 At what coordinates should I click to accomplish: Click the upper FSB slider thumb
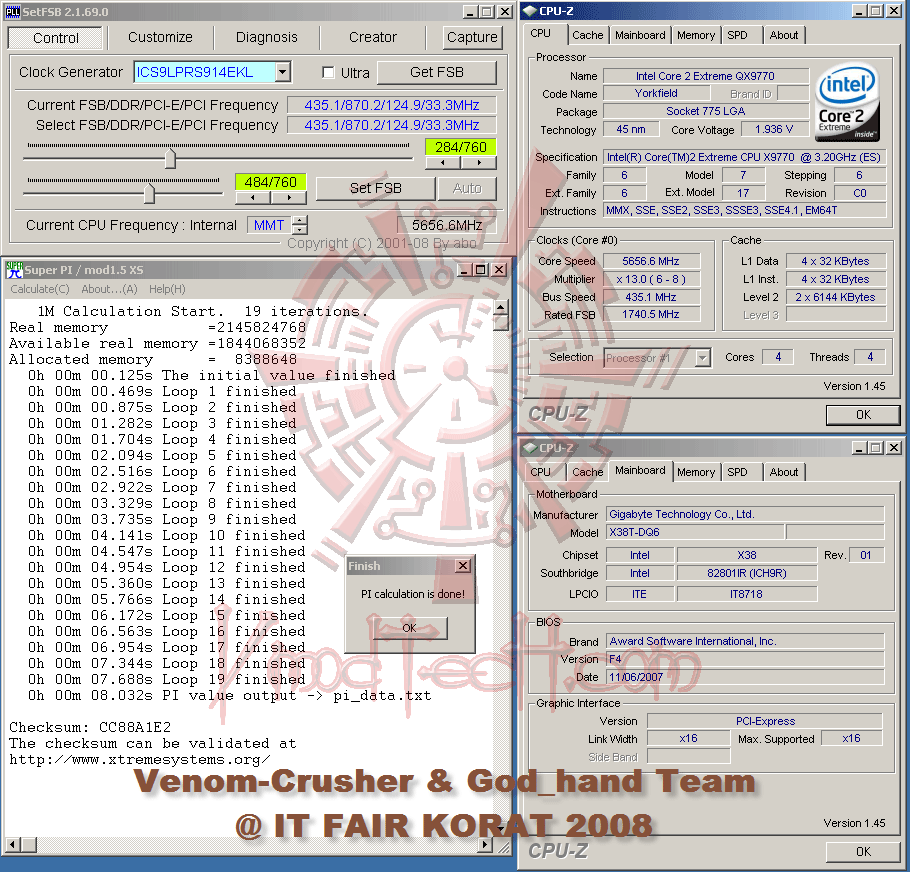pyautogui.click(x=170, y=158)
